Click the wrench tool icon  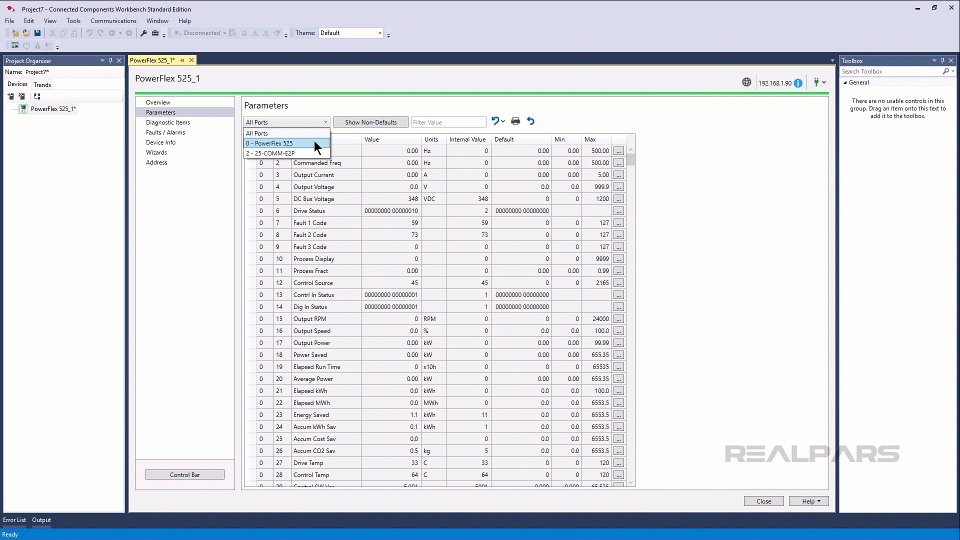tap(144, 33)
